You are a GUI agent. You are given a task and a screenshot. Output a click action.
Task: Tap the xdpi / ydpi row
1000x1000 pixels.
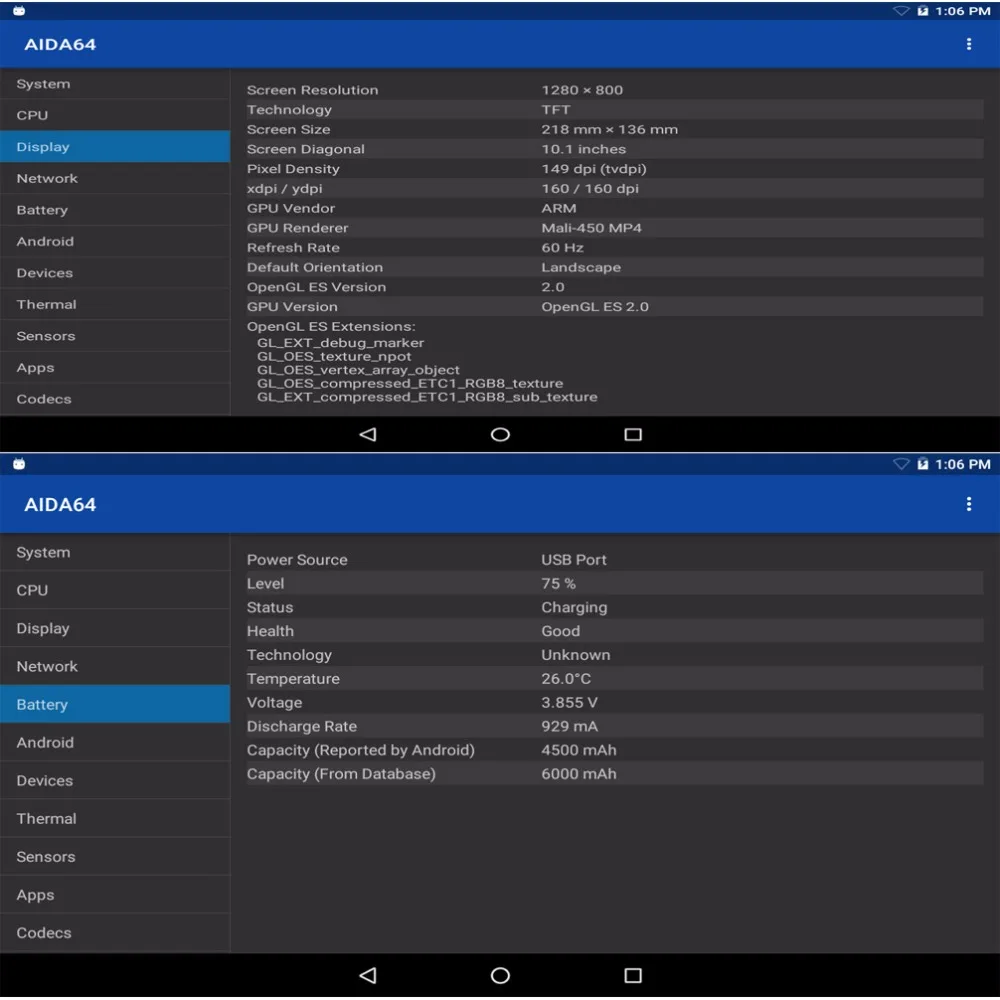(x=615, y=189)
